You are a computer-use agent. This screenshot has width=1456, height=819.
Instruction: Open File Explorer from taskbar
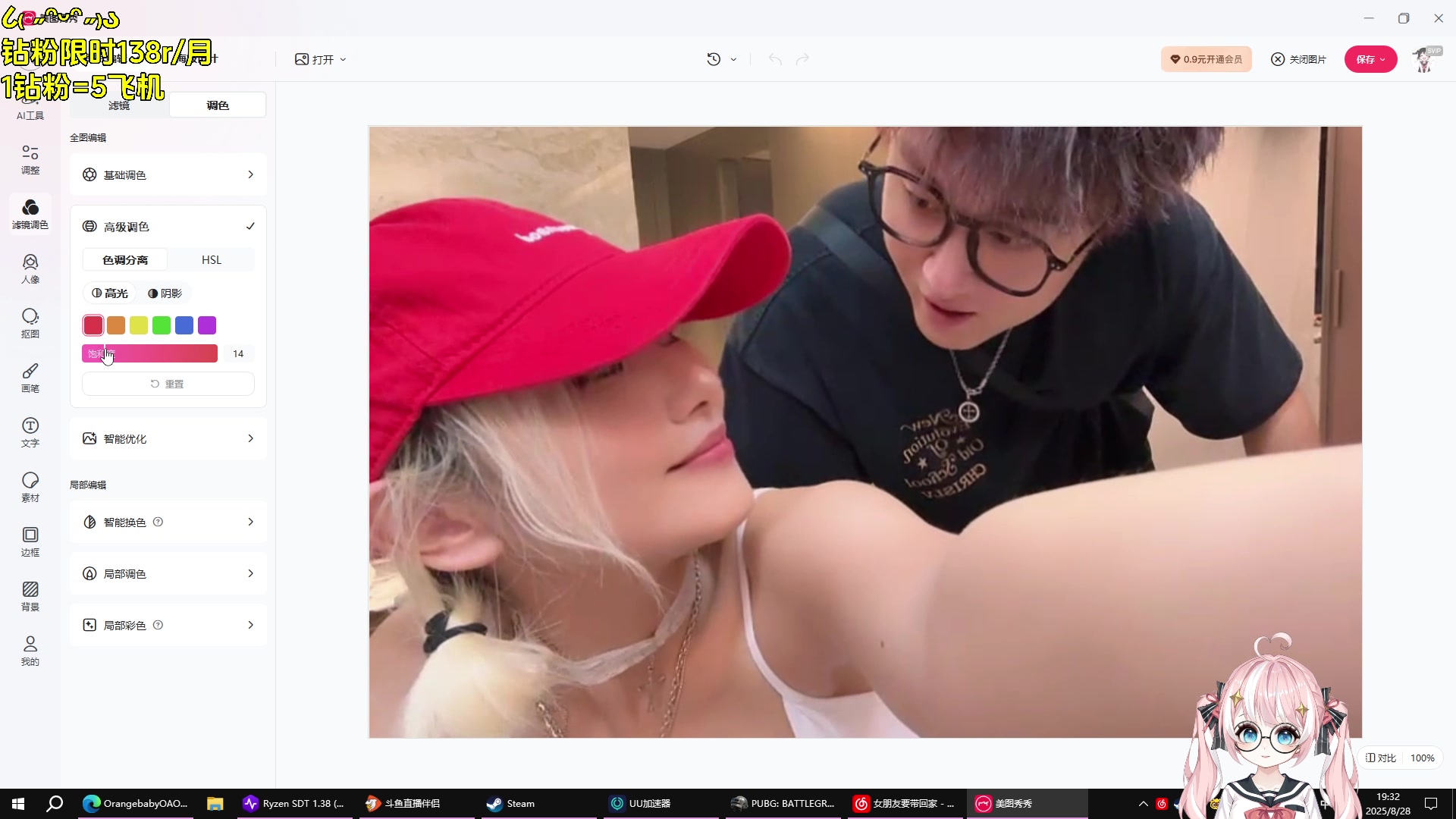pos(215,804)
